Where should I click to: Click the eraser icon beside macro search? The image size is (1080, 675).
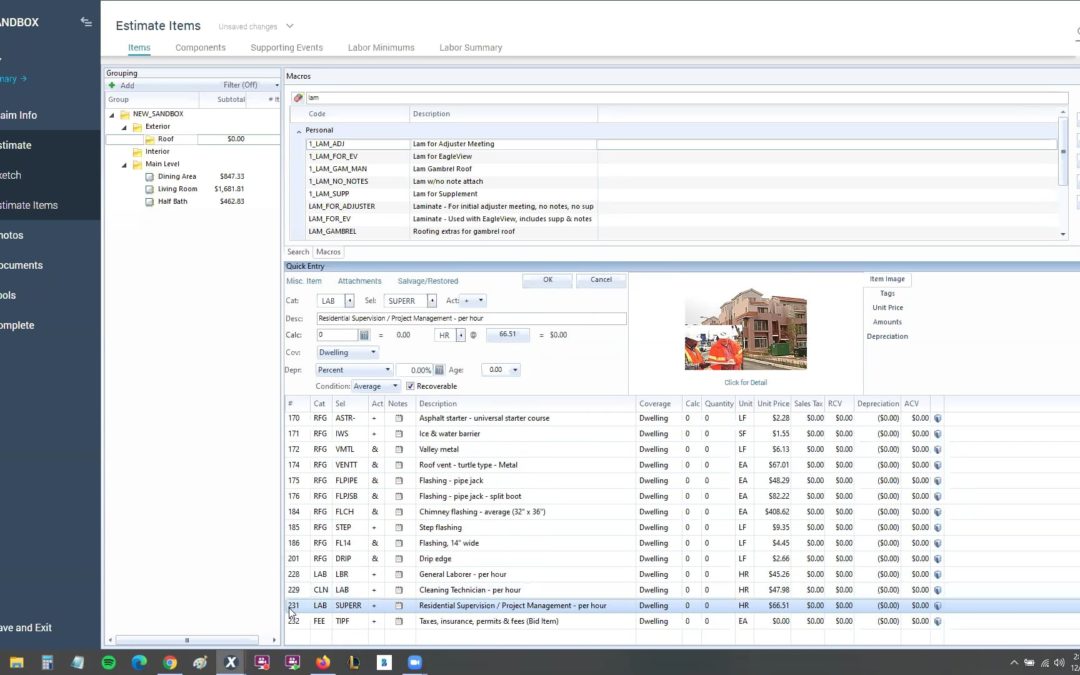(298, 98)
